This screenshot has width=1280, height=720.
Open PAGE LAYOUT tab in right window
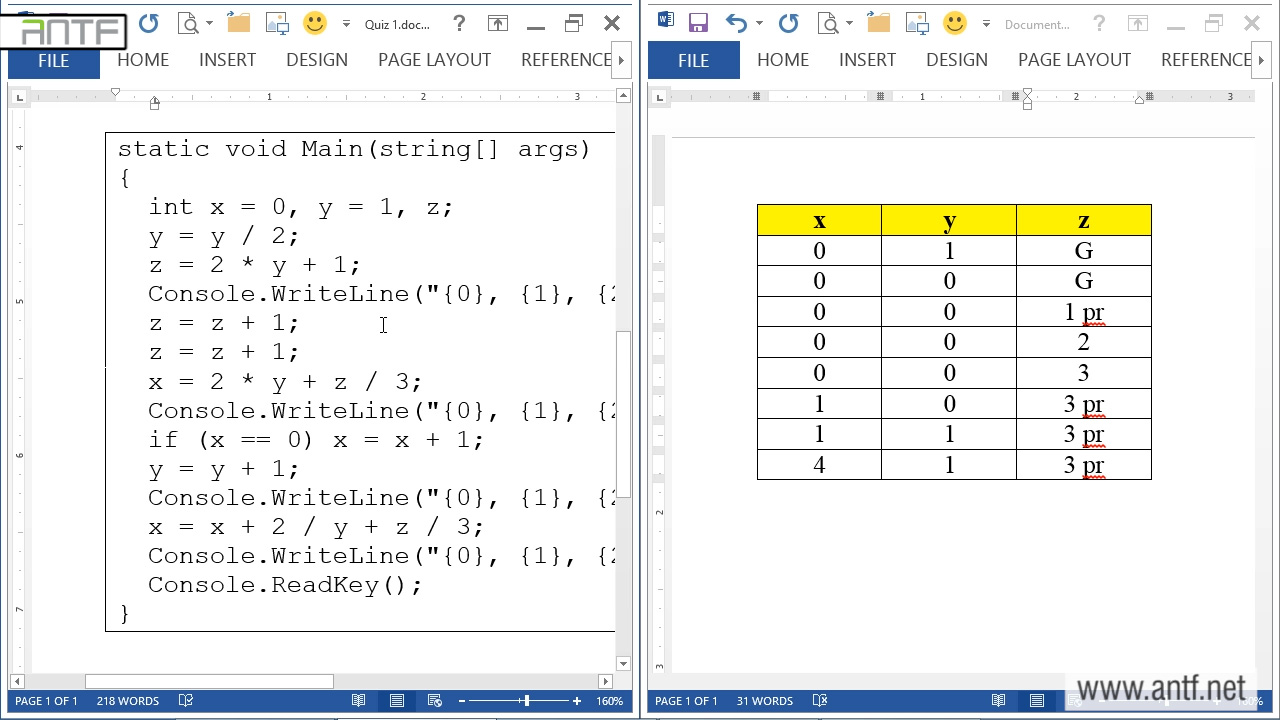(1074, 60)
